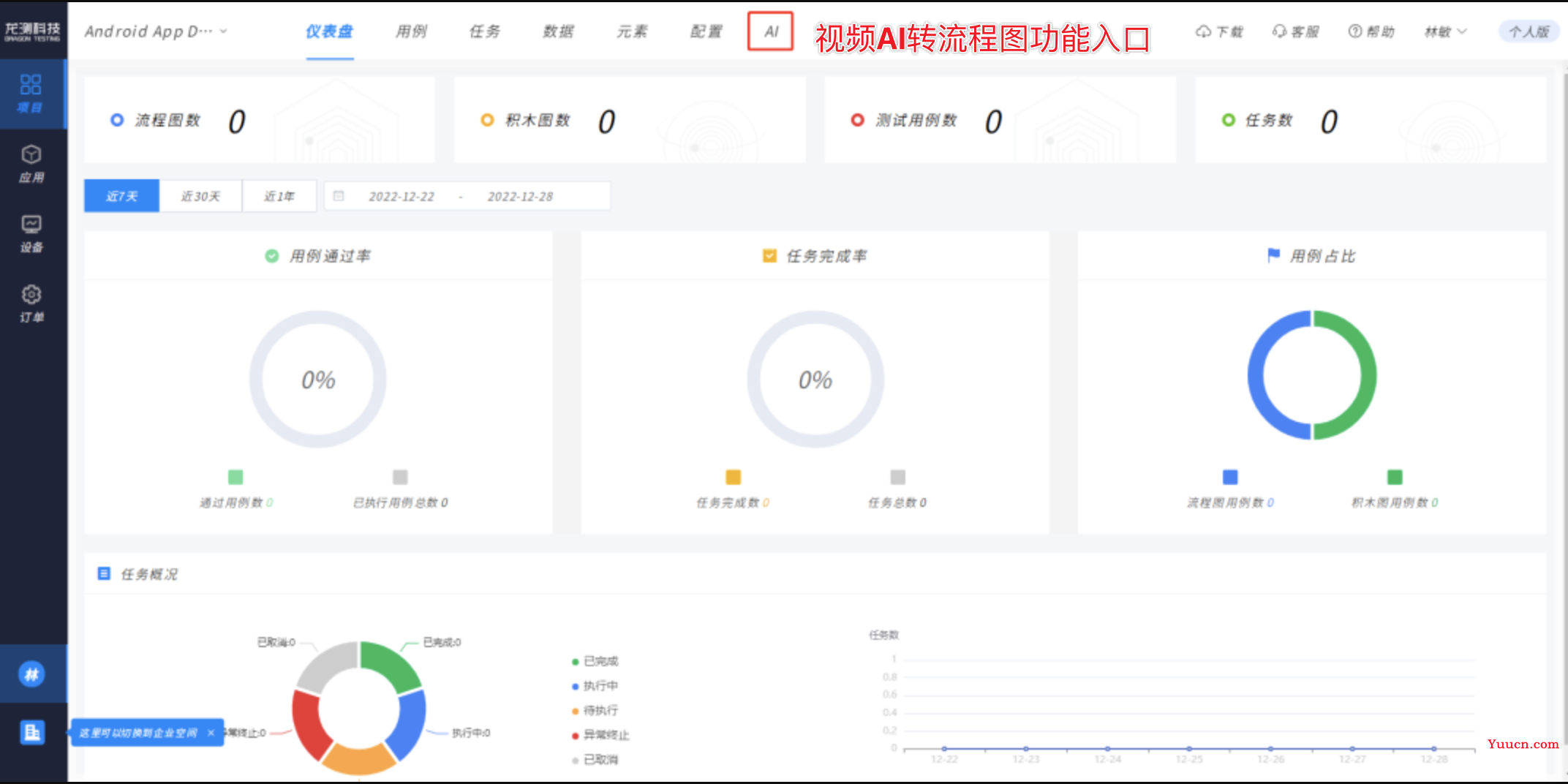
Task: Click the end date 2022-12-28 field
Action: coord(520,196)
